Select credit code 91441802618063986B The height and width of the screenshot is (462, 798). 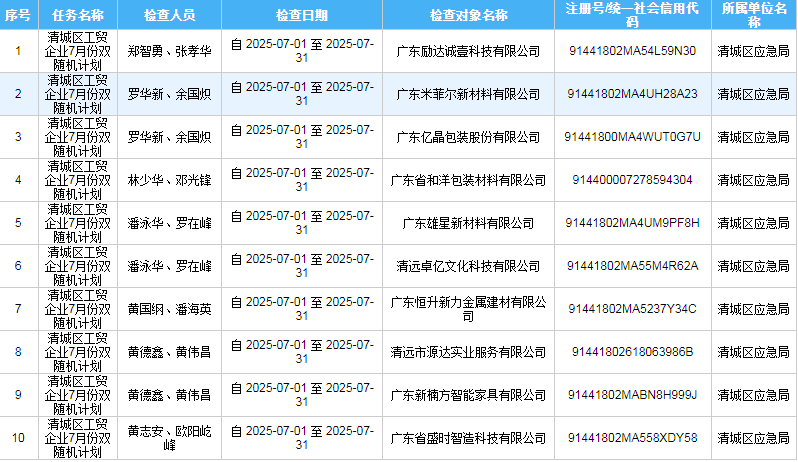[632, 352]
